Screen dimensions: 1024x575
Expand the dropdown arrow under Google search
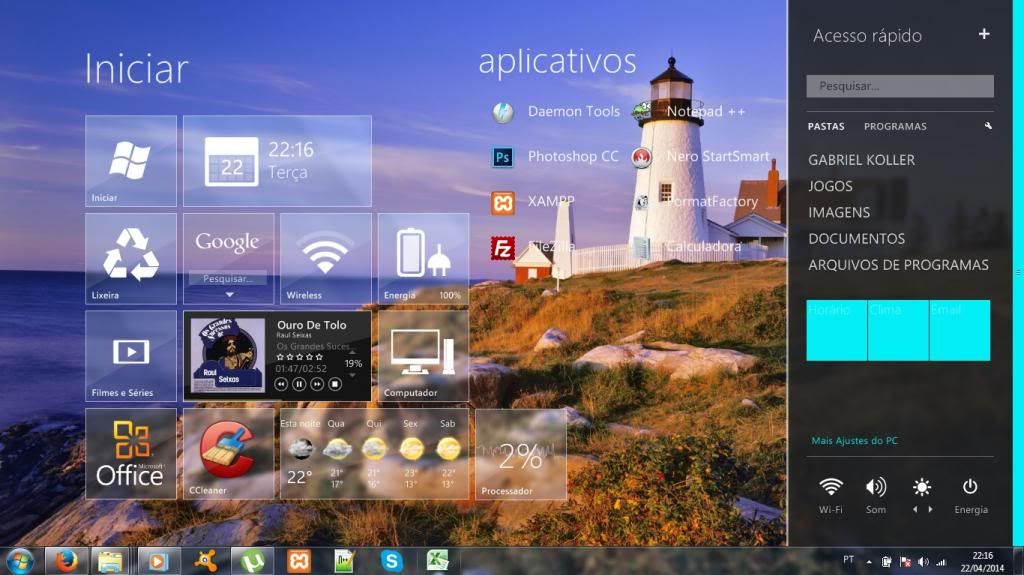229,295
